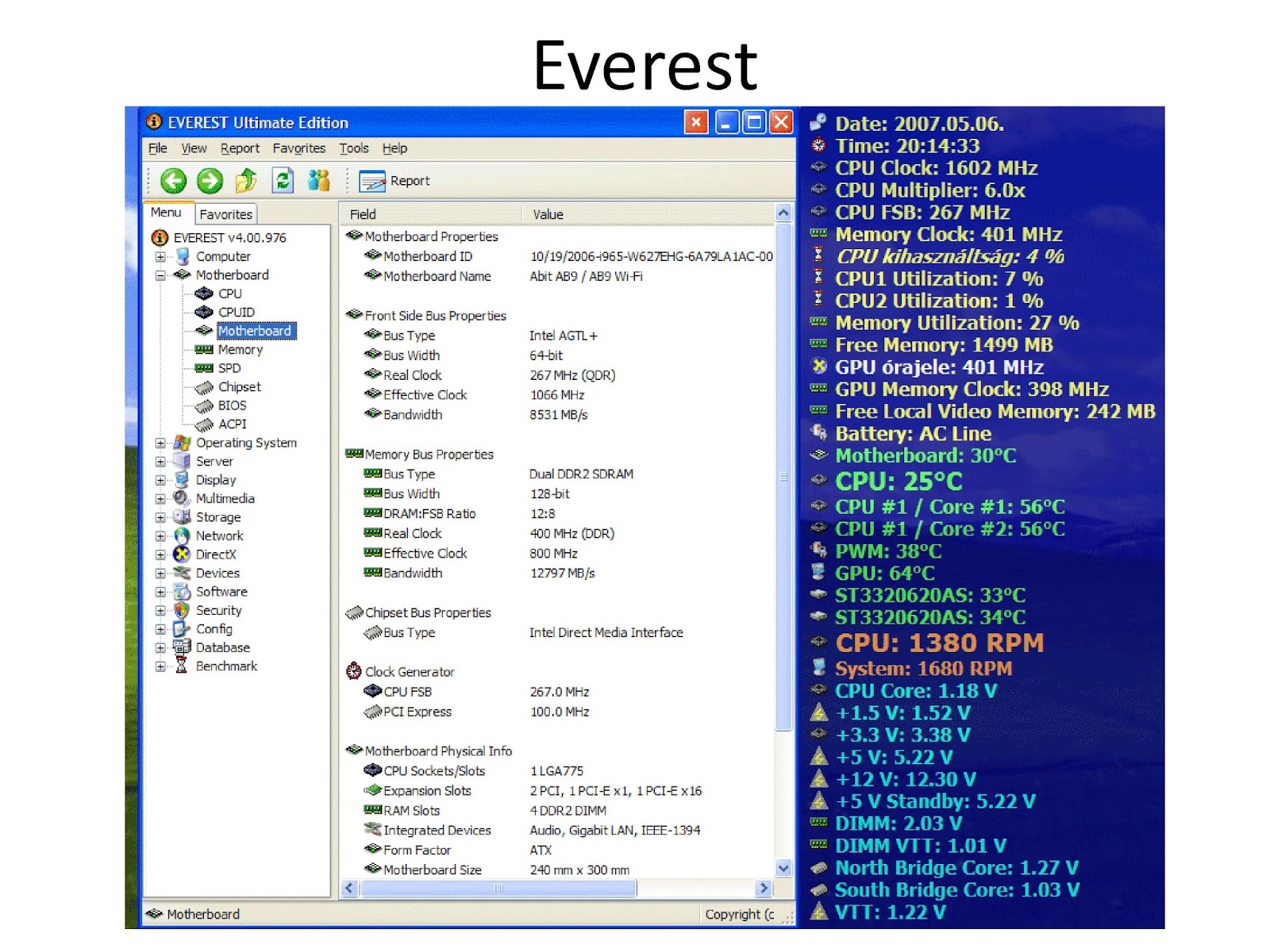Click the vertical scrollbar down arrow
The height and width of the screenshot is (952, 1270).
783,868
